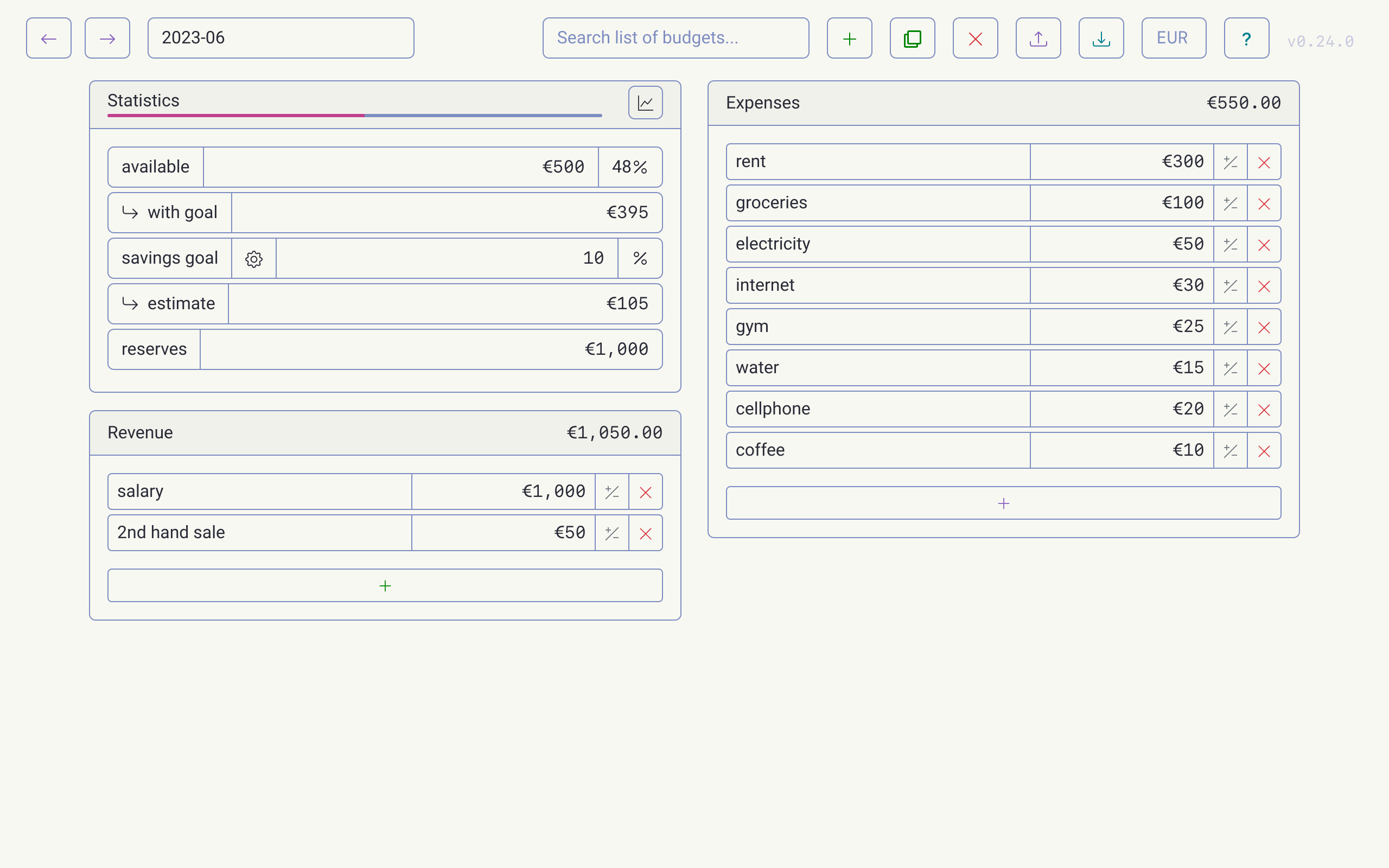This screenshot has width=1389, height=868.
Task: Add new expense item row
Action: click(x=1003, y=502)
